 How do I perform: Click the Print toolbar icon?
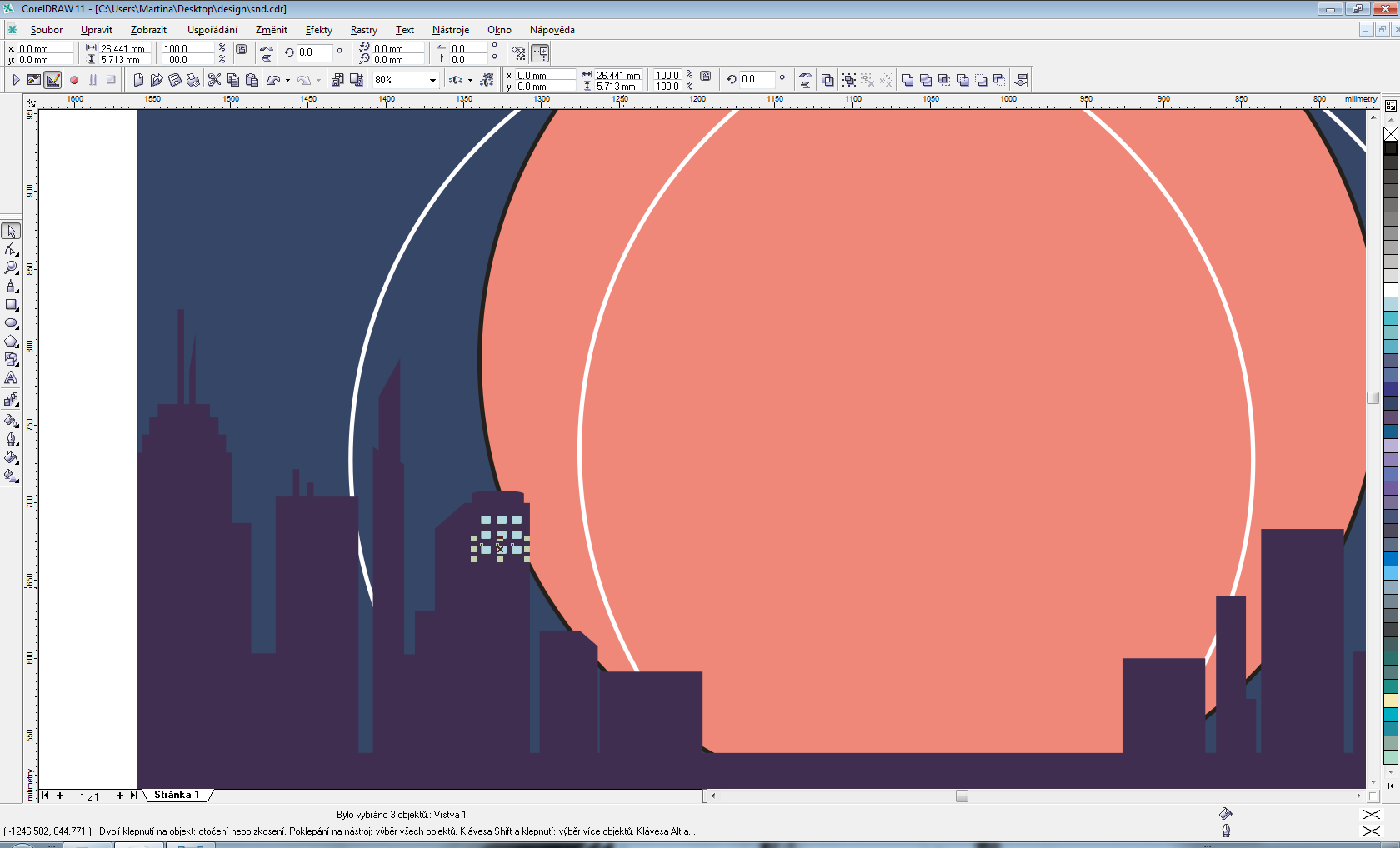tap(193, 80)
